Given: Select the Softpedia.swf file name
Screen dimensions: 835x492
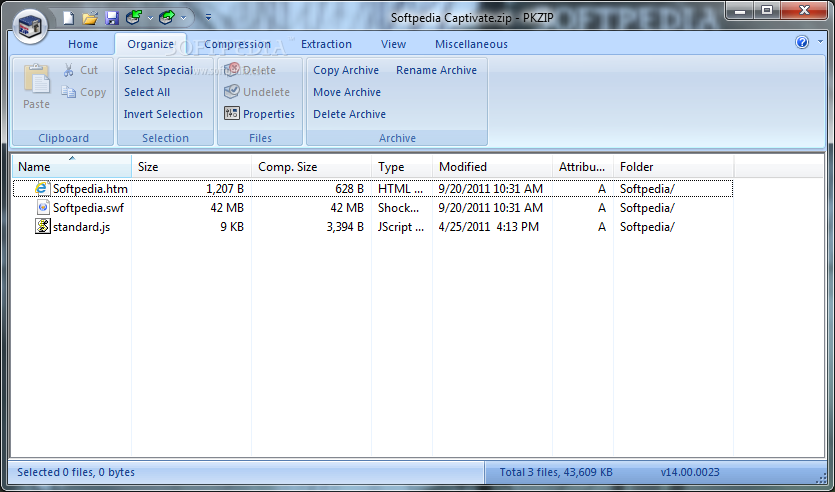Looking at the screenshot, I should tap(88, 208).
